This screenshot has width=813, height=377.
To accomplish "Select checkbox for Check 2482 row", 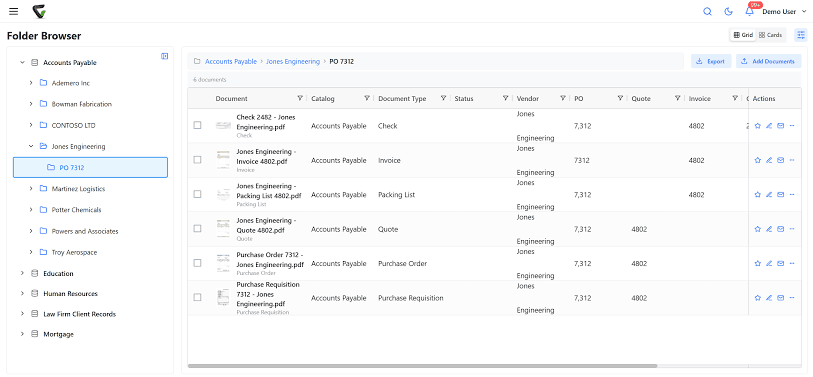I will [197, 125].
